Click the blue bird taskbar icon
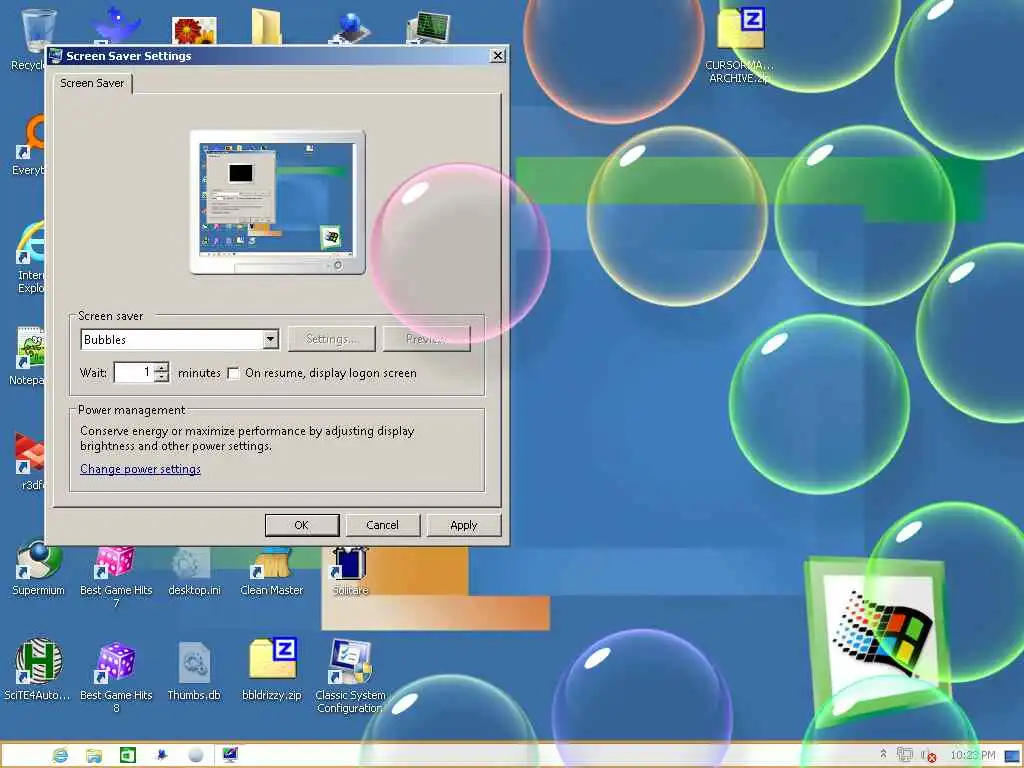 (162, 755)
